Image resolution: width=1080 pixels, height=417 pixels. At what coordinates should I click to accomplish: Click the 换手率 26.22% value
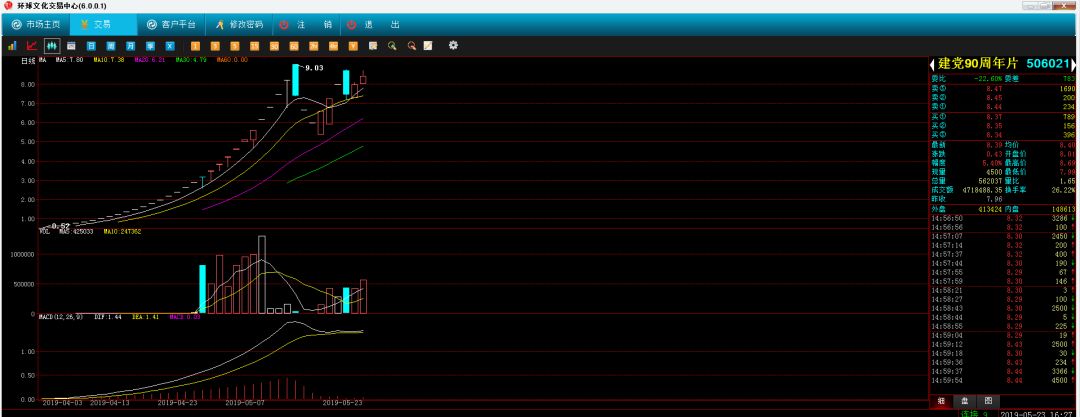coord(1065,189)
